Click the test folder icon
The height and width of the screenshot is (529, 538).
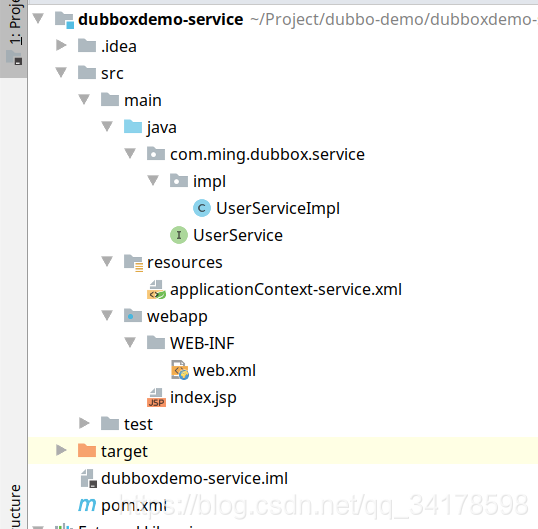pos(110,424)
